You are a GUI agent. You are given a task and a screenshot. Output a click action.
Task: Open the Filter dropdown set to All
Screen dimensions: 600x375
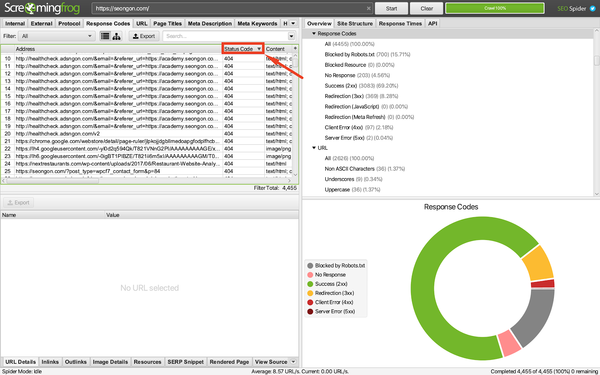[x=57, y=36]
